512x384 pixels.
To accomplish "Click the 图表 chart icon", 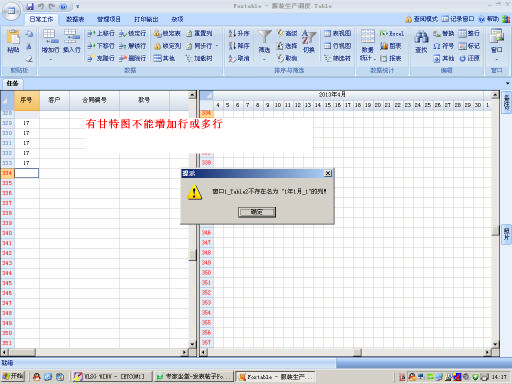I will [x=384, y=46].
